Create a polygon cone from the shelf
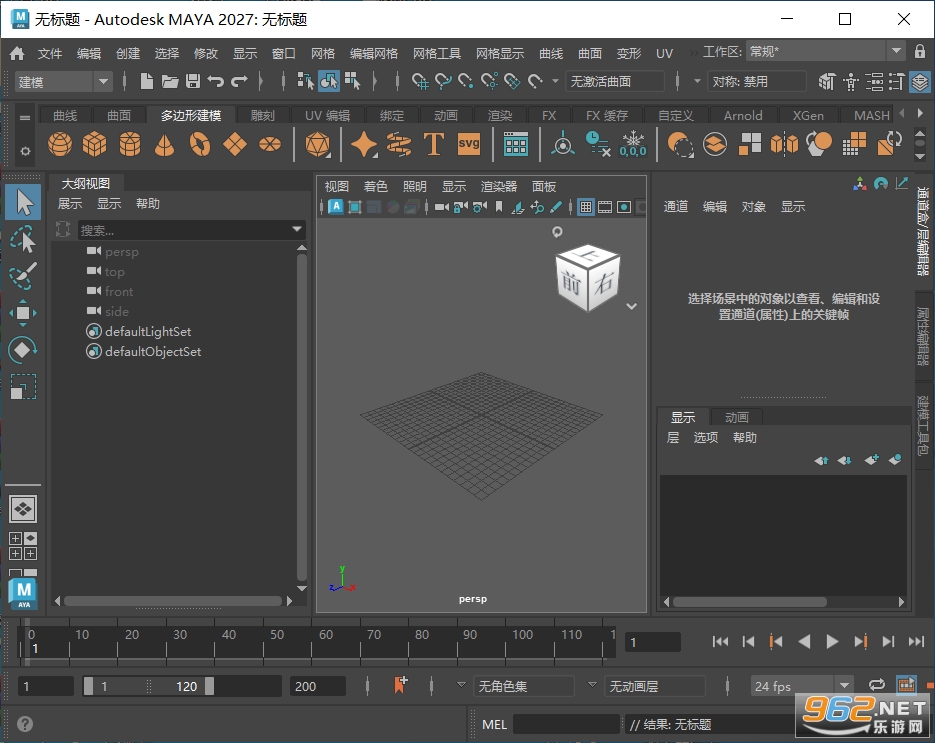The height and width of the screenshot is (743, 935). tap(165, 144)
